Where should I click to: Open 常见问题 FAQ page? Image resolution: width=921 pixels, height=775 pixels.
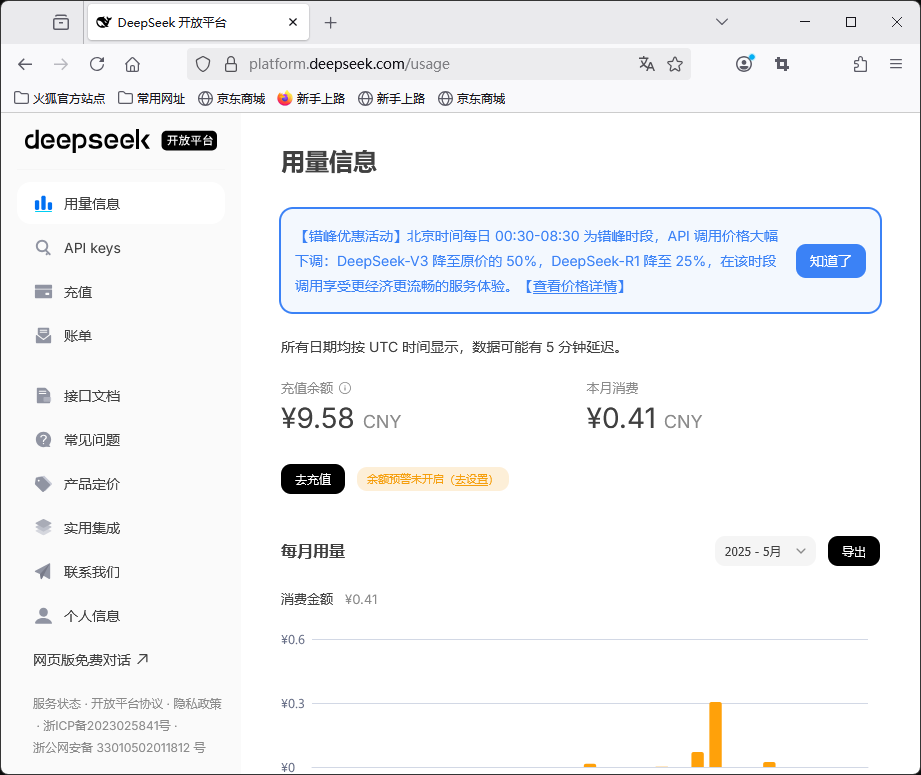(x=120, y=440)
